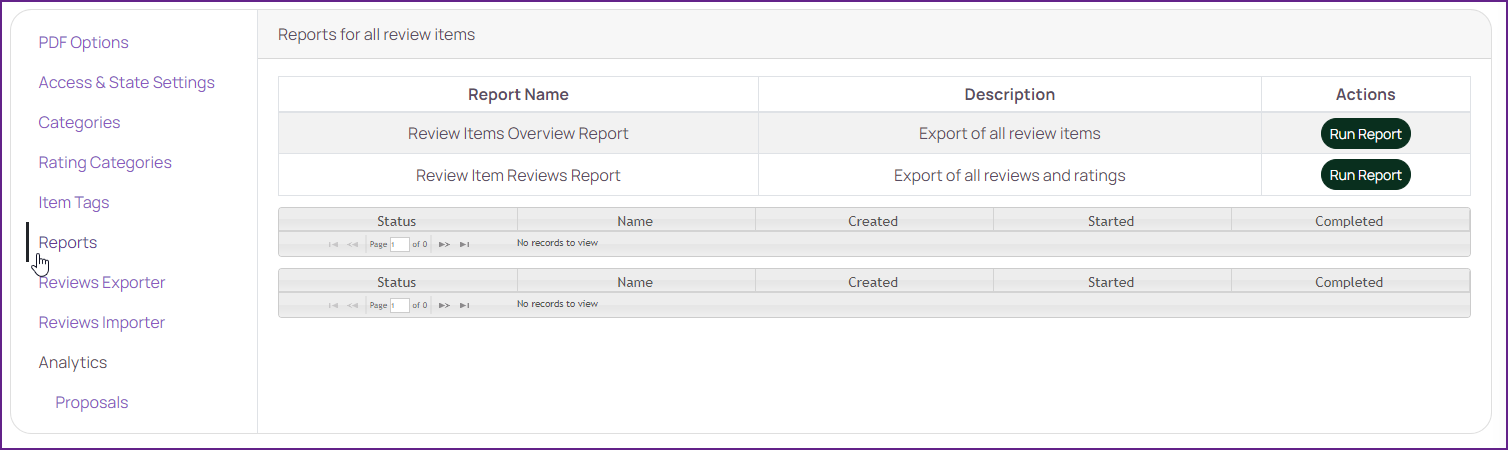The image size is (1508, 450).
Task: Focus the page number field in lower grid
Action: click(399, 305)
